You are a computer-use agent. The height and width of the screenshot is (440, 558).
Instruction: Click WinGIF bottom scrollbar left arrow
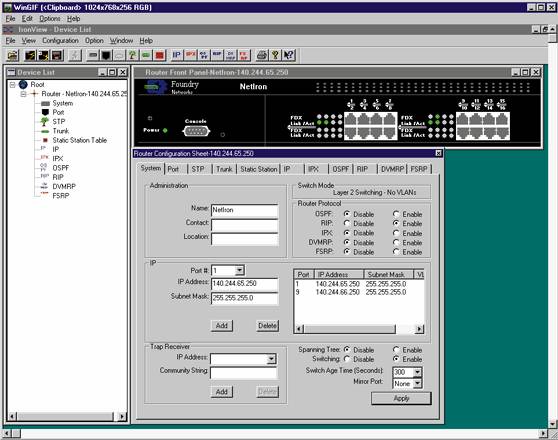(7, 434)
